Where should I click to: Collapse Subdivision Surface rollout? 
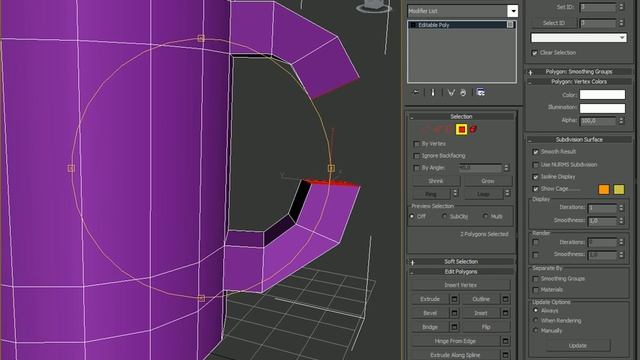click(579, 140)
